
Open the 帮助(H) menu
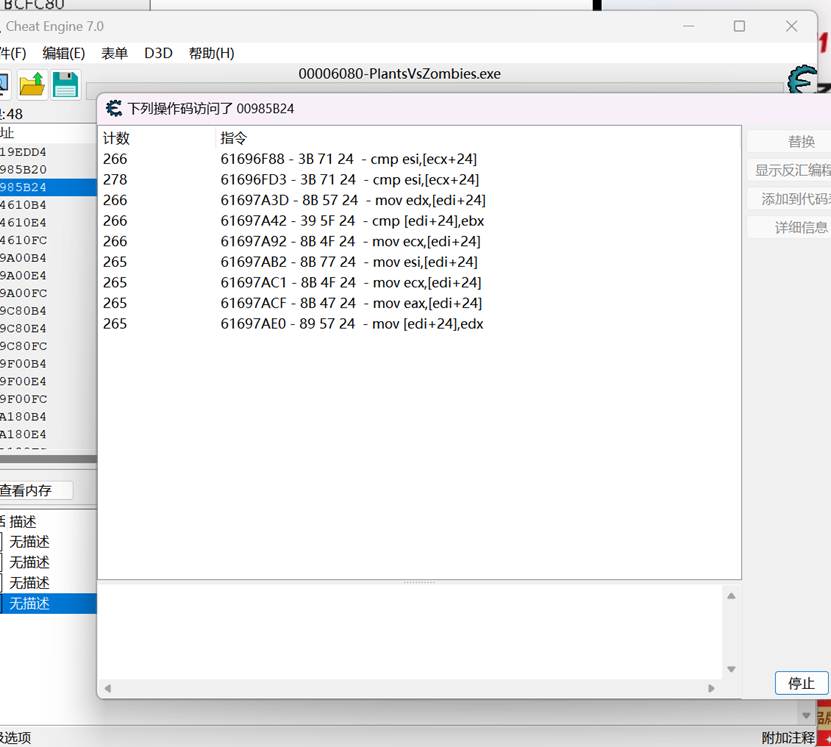tap(211, 53)
